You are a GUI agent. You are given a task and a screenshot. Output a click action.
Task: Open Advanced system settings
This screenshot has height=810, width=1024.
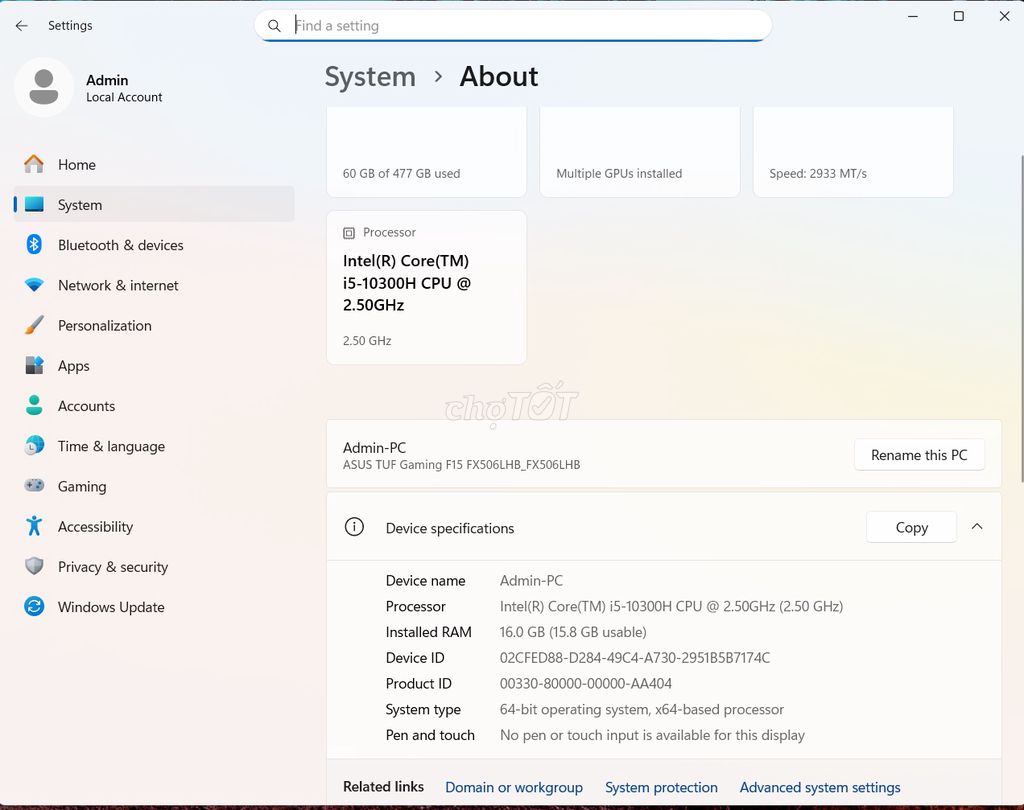pos(820,787)
